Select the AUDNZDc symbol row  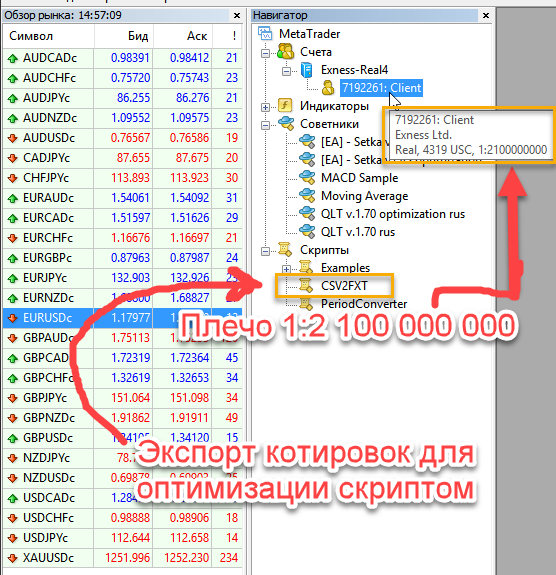pyautogui.click(x=122, y=118)
